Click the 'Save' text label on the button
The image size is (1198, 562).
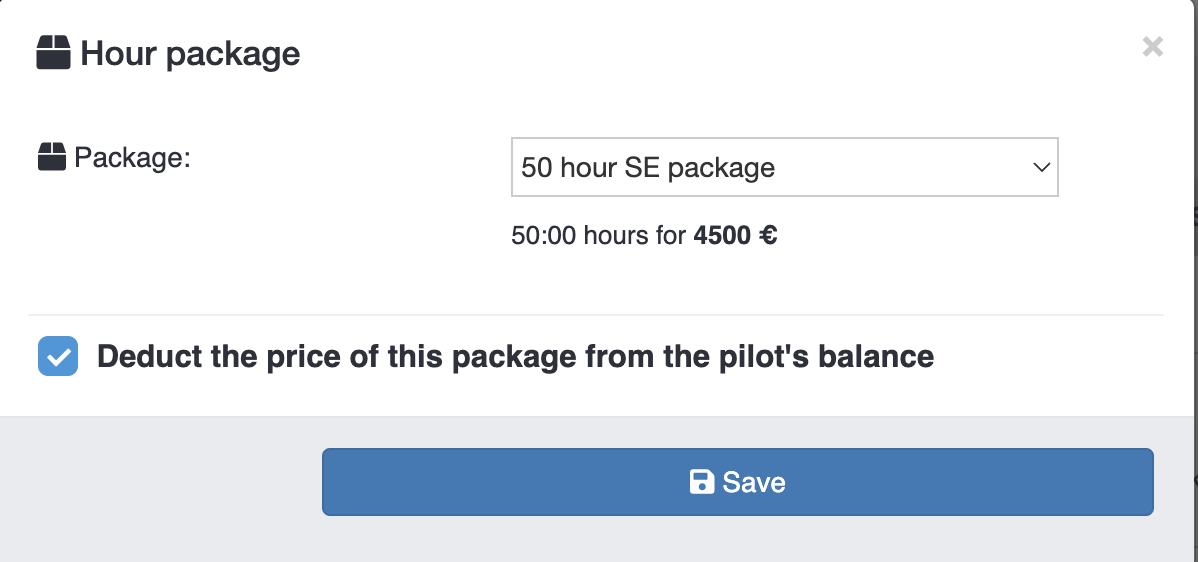pos(754,483)
